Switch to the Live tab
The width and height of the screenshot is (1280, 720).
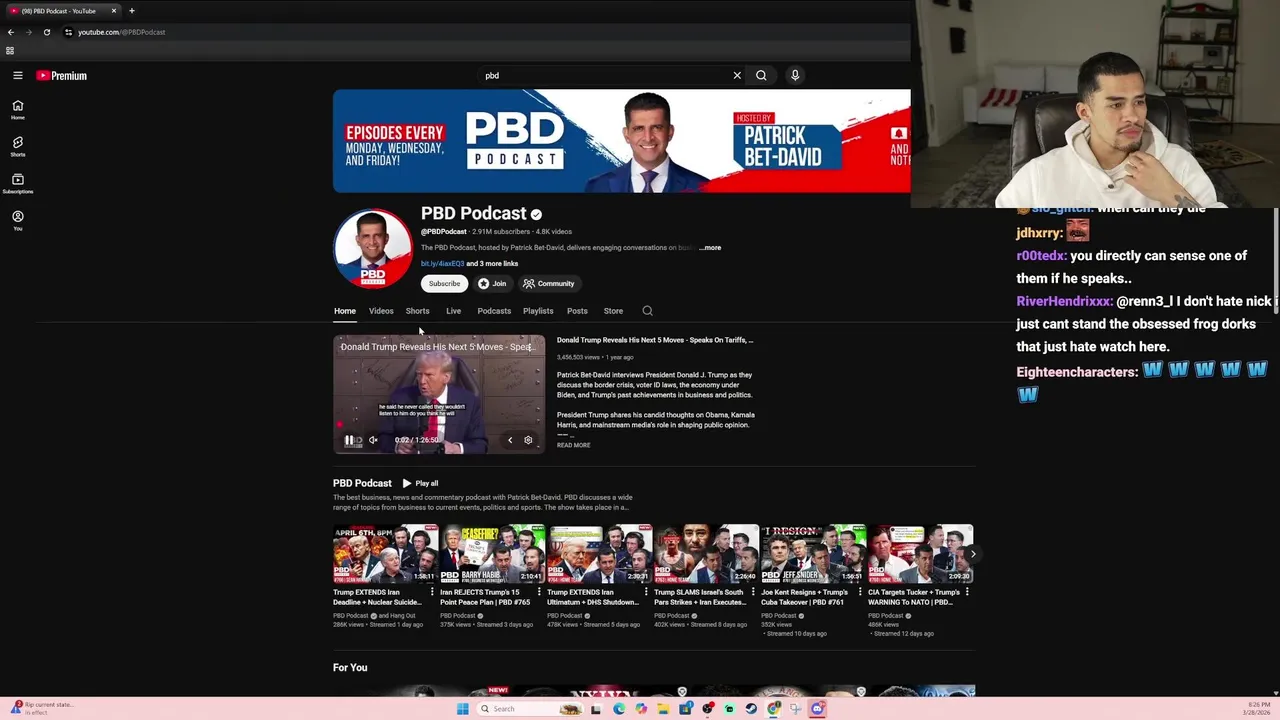(x=453, y=311)
